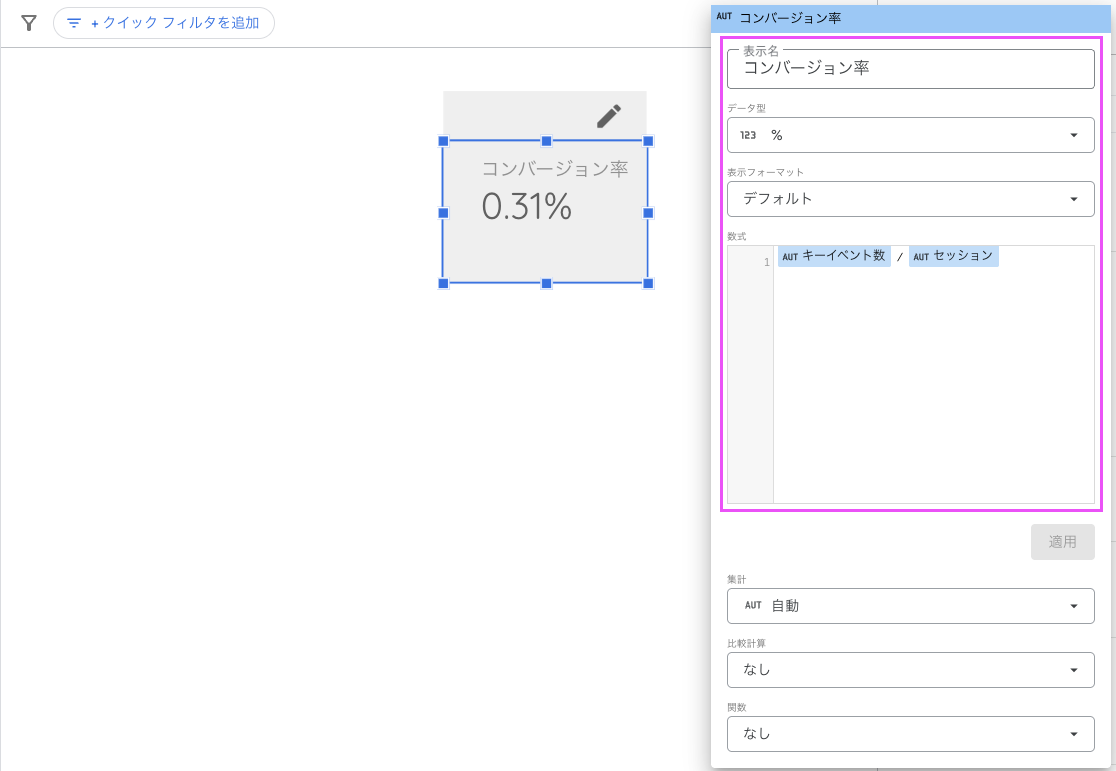
Task: Click the funnel filter icon
Action: click(28, 23)
